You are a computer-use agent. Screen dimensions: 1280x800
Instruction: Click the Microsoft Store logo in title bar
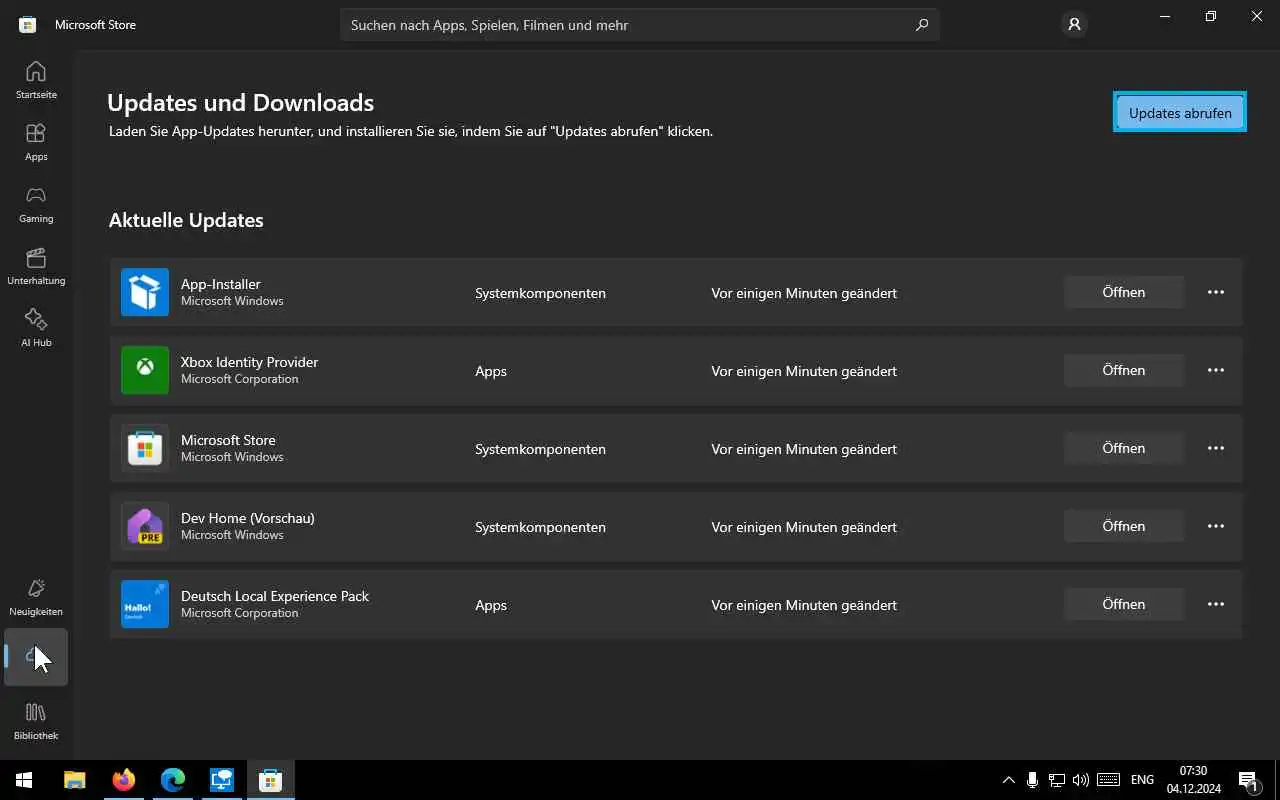[x=28, y=25]
